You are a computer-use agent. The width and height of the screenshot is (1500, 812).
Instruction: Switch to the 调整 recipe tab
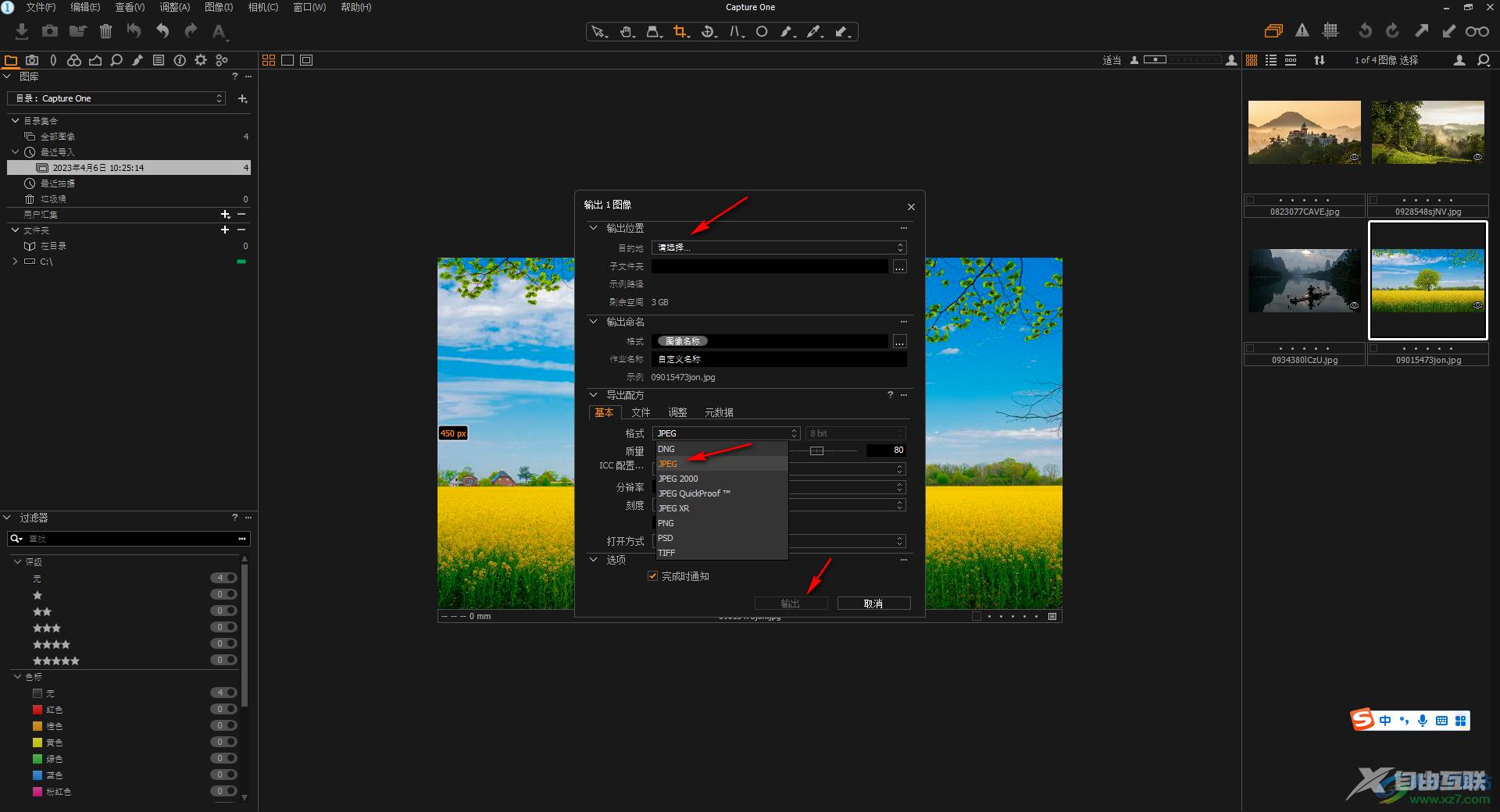[x=677, y=412]
